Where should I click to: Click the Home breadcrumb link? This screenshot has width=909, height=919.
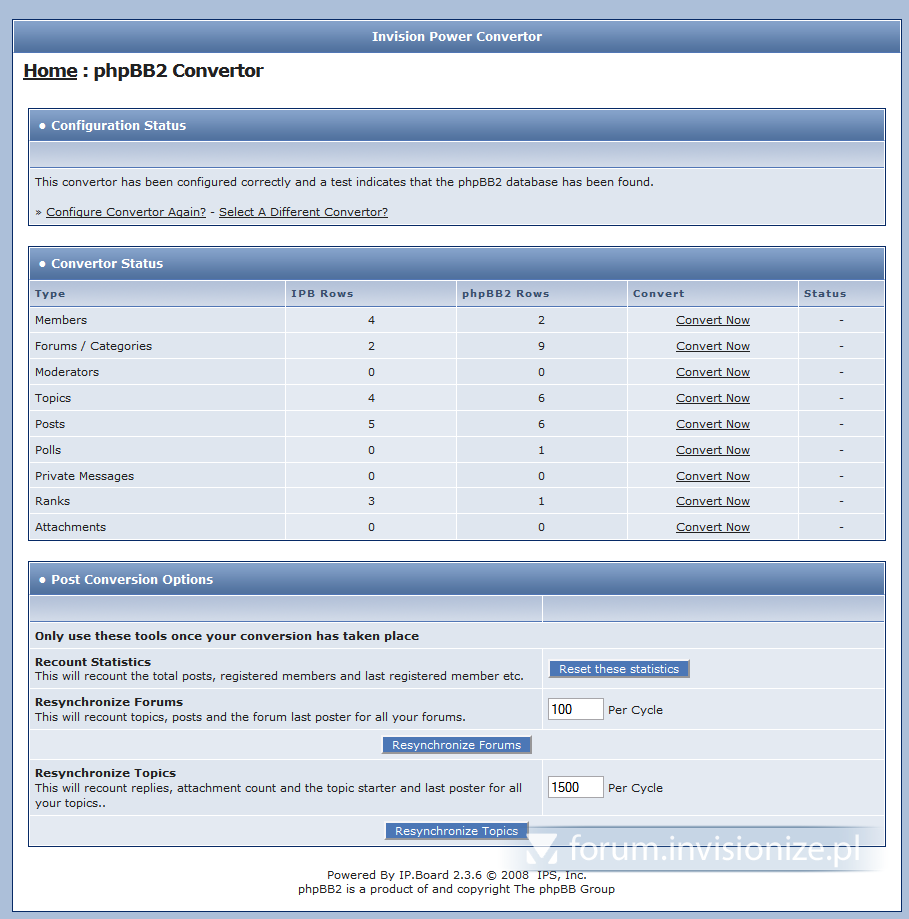click(50, 71)
